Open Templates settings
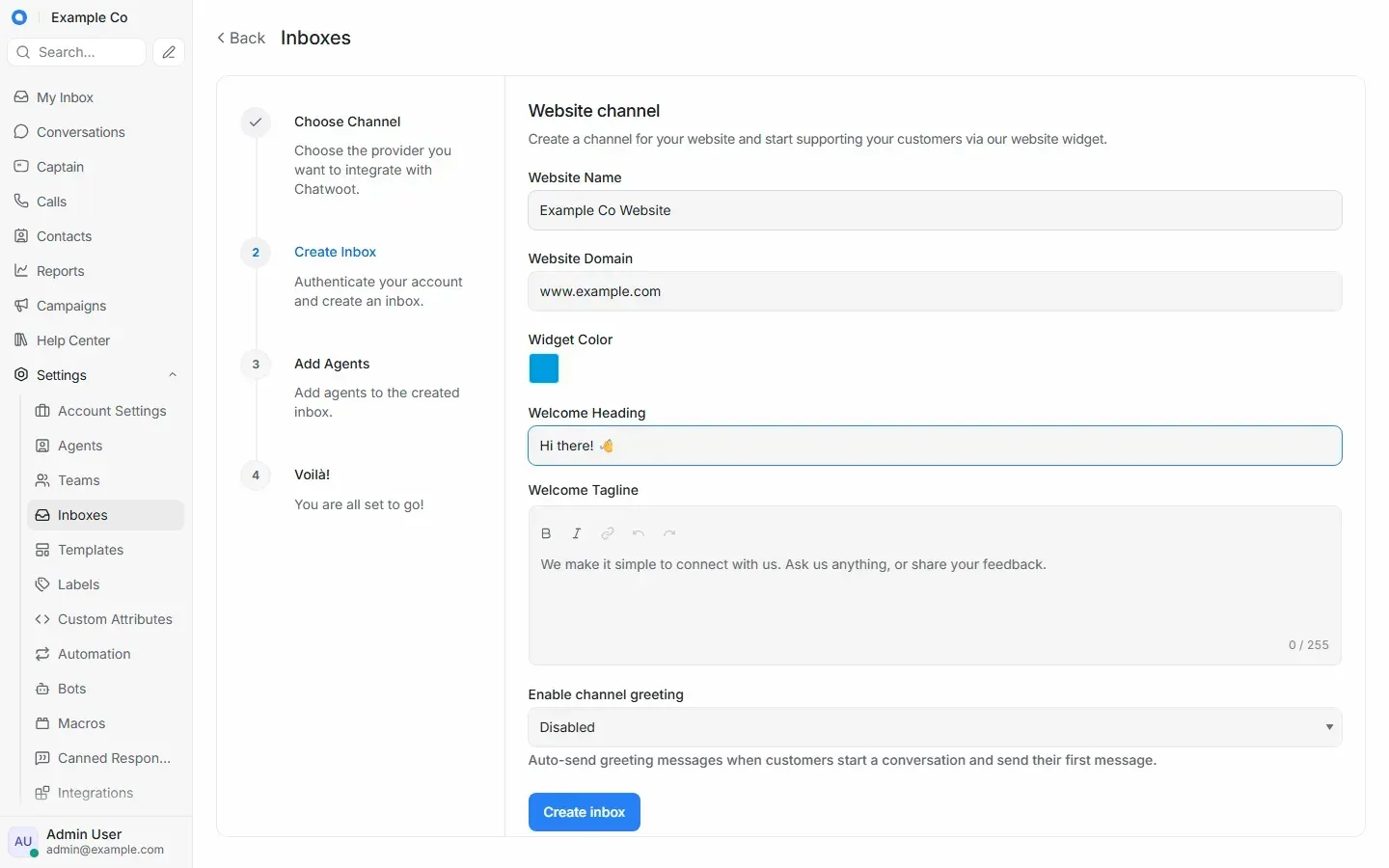 106,550
